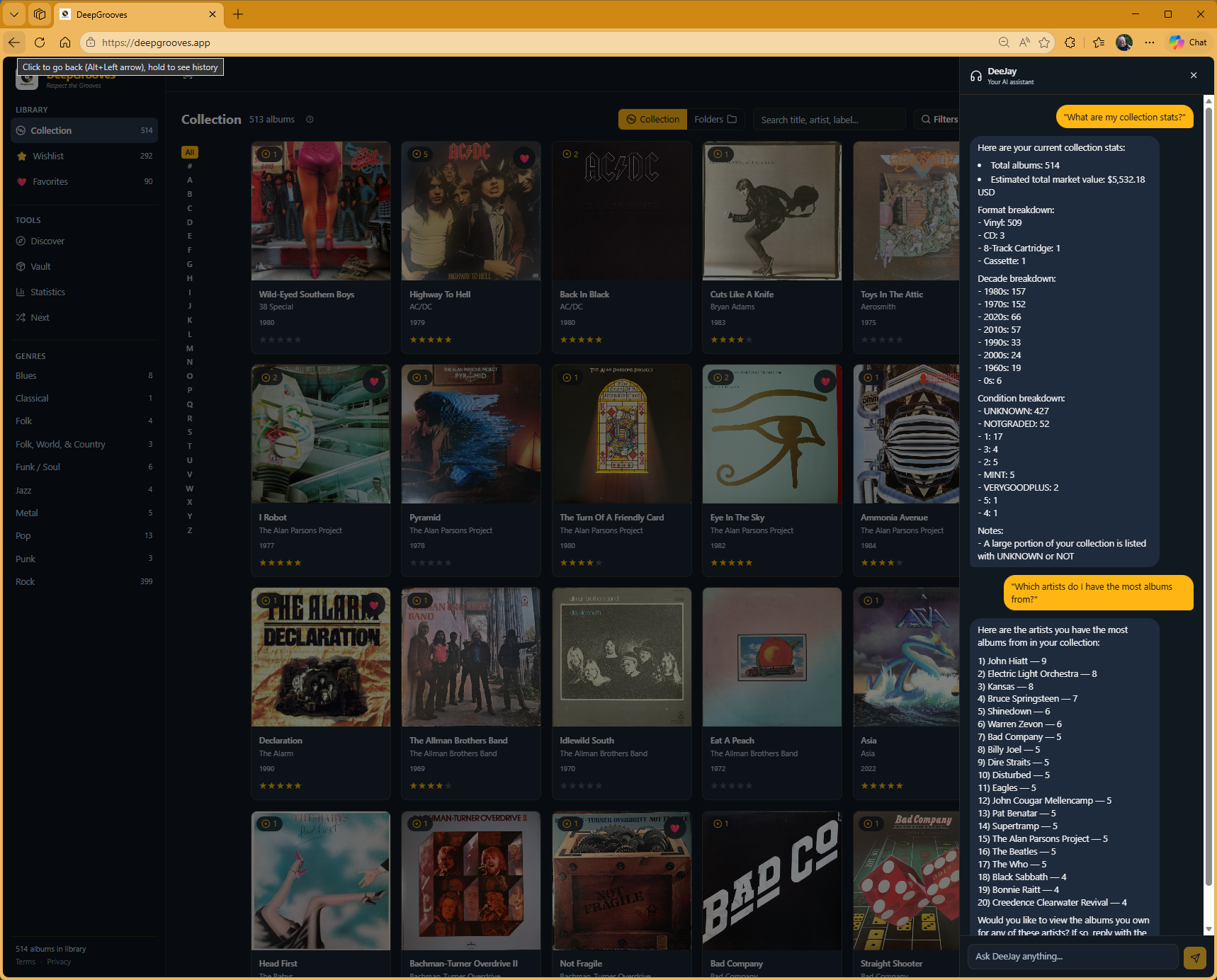Toggle favorite heart on I Robot
This screenshot has height=980, width=1217.
tap(374, 381)
